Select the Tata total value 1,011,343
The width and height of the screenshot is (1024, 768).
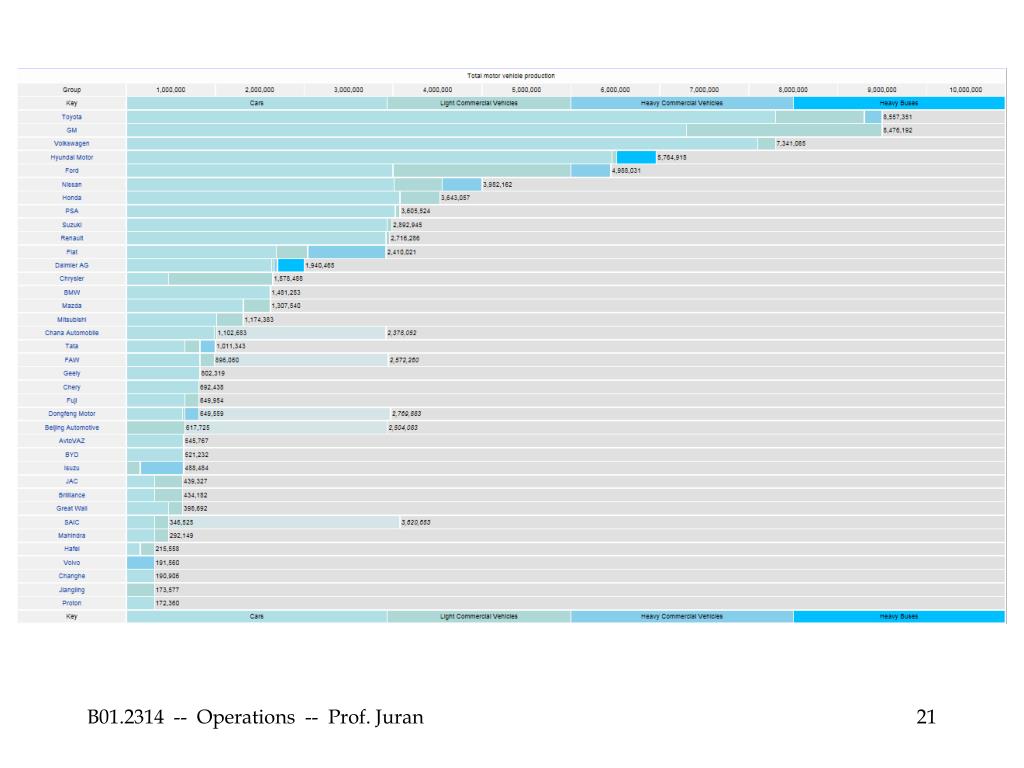pyautogui.click(x=231, y=347)
